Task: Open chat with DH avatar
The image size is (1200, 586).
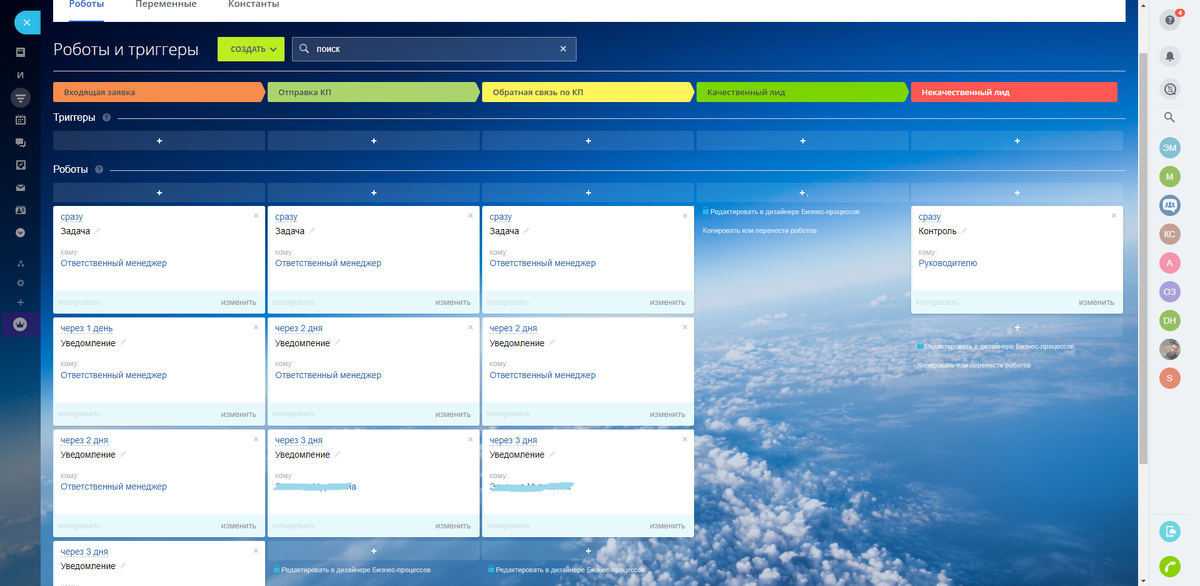Action: pos(1169,320)
